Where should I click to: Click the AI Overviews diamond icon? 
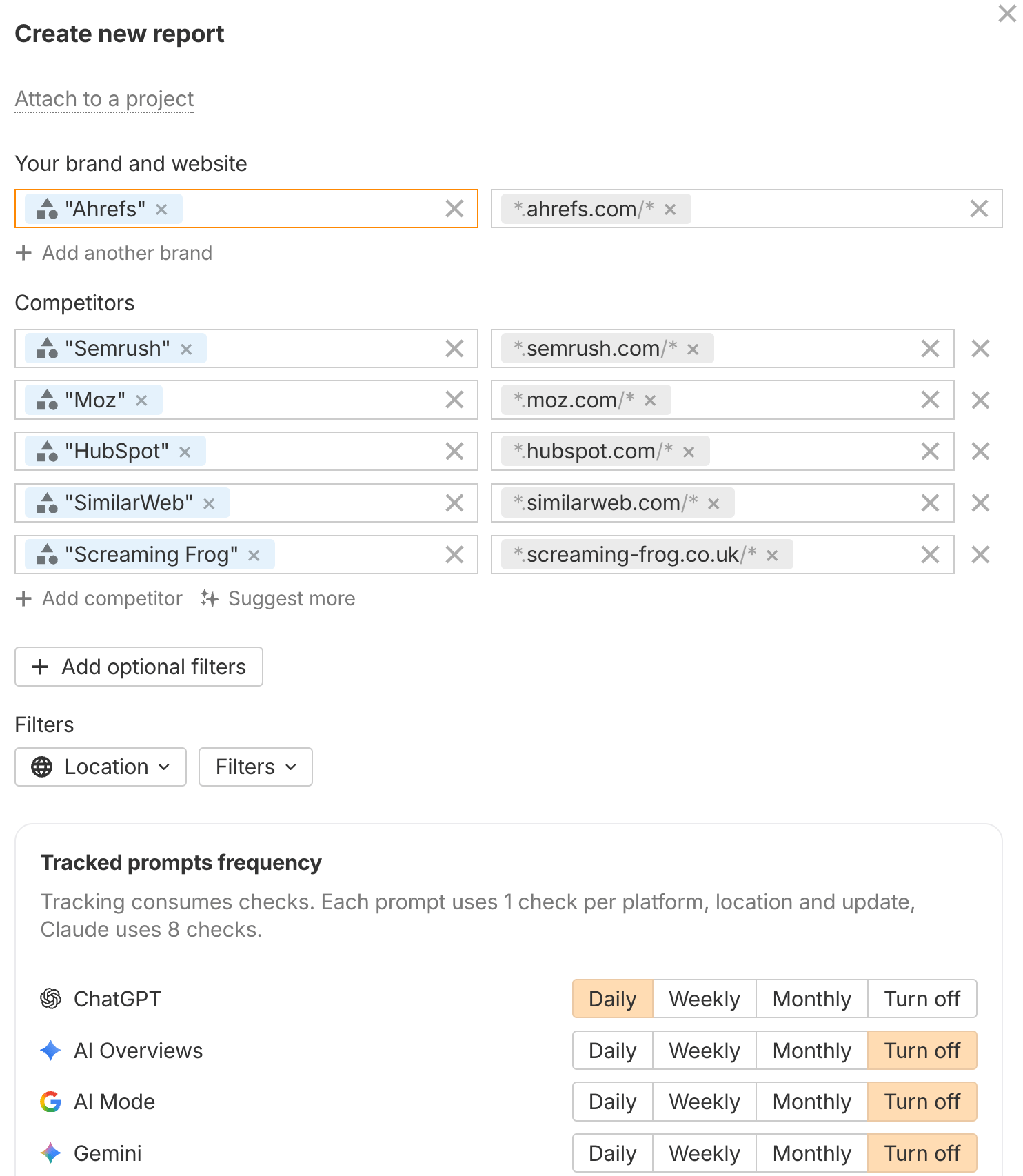click(x=50, y=1050)
